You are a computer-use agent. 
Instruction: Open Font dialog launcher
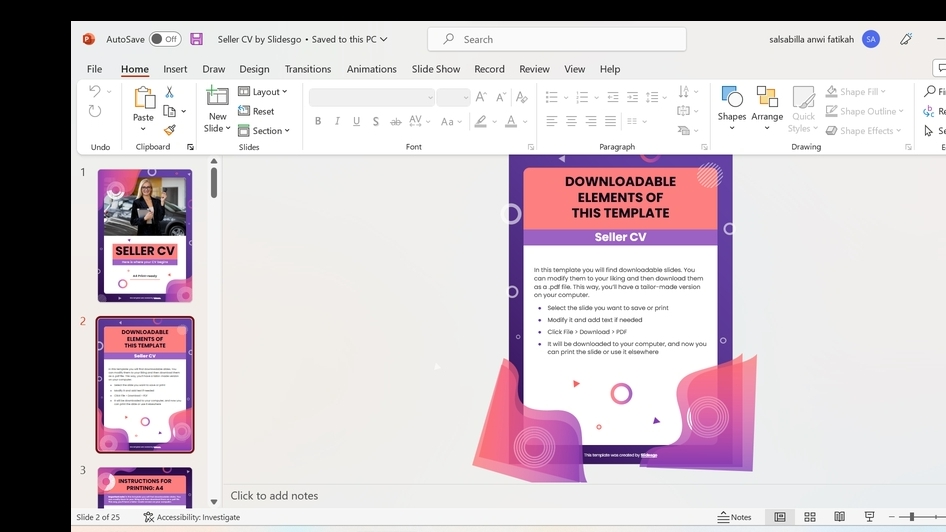coord(531,147)
